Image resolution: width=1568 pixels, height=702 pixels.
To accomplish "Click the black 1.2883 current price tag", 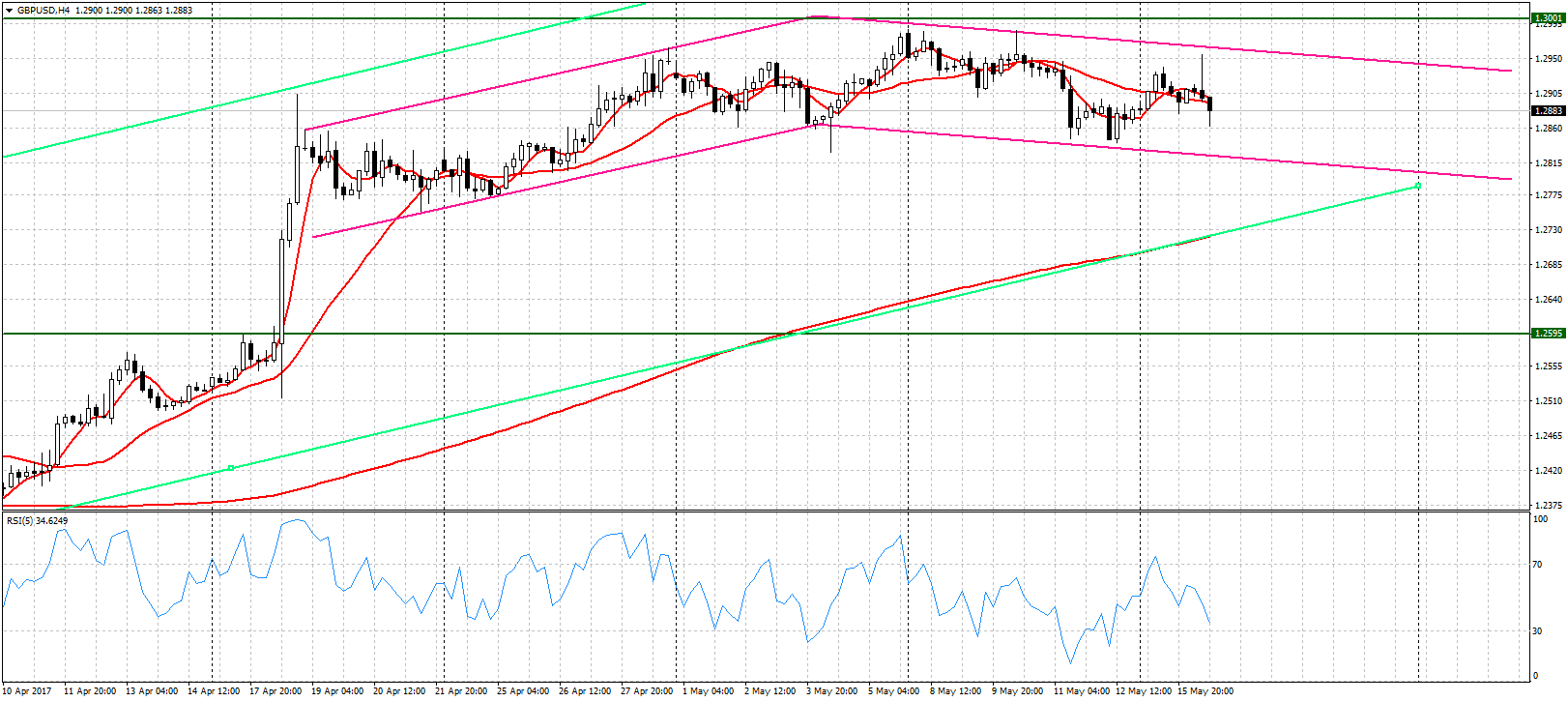I will tap(1549, 110).
